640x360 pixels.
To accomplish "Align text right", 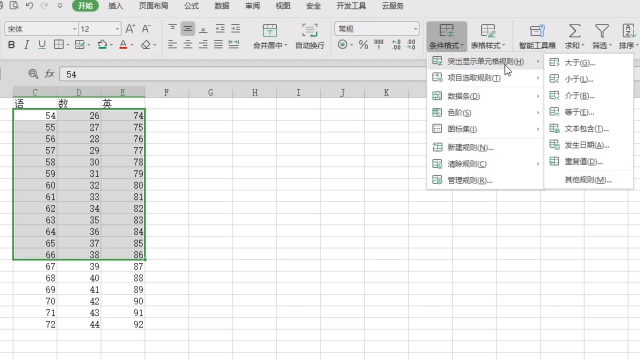I will point(203,44).
